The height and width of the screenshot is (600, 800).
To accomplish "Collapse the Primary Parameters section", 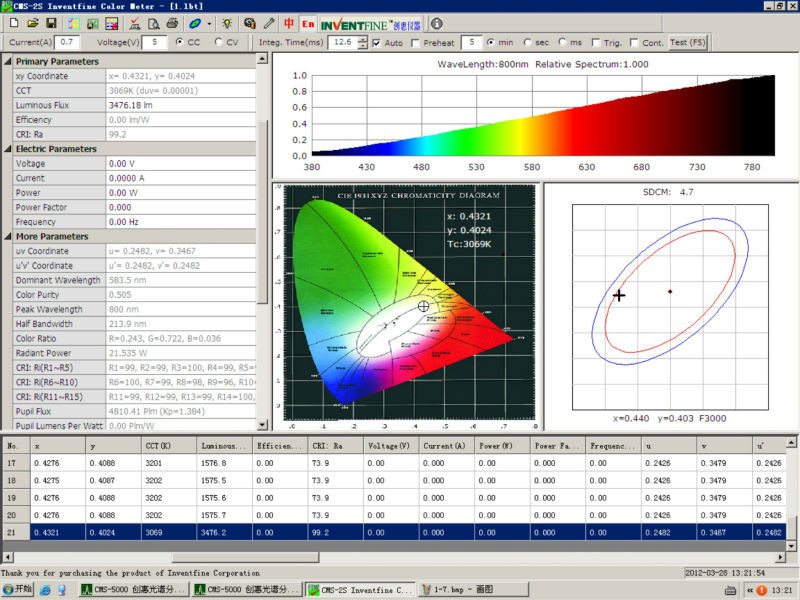I will pos(8,60).
